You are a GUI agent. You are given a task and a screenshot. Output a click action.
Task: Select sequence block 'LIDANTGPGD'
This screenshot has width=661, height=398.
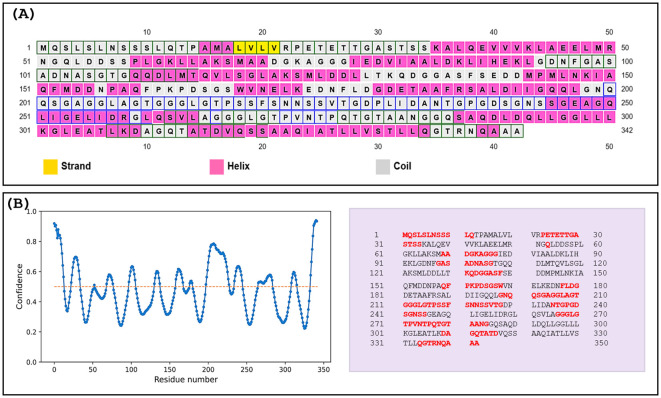pos(555,305)
